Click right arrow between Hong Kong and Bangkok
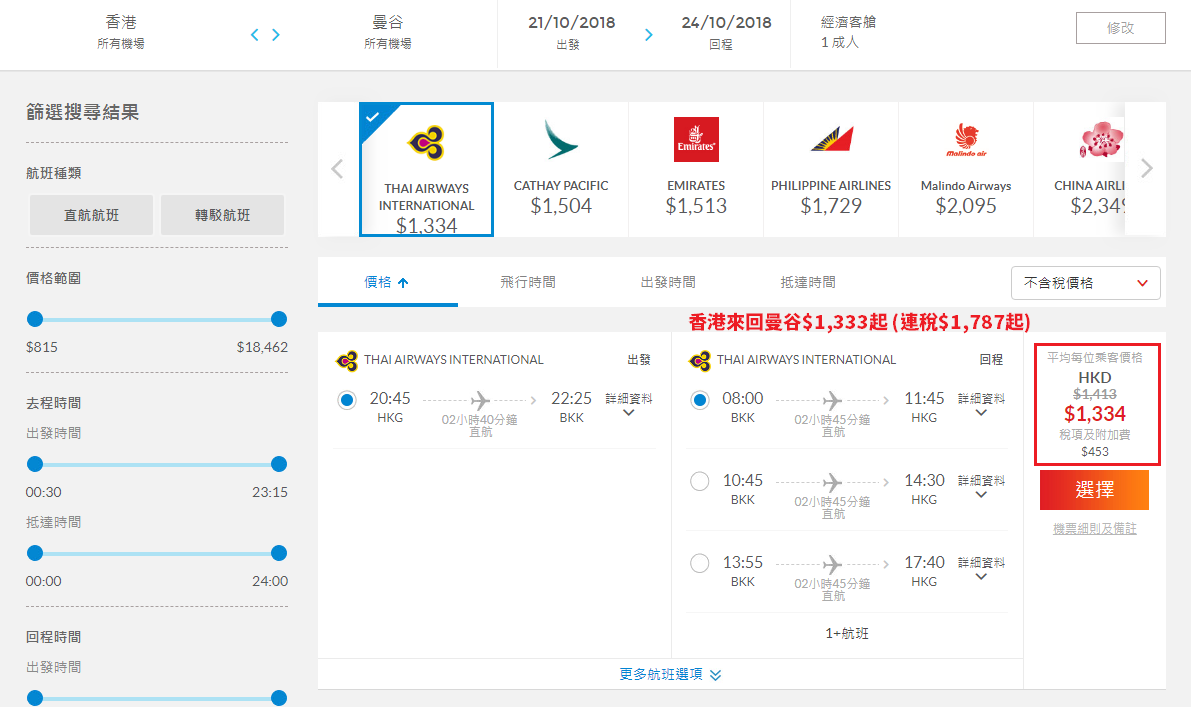 point(276,35)
